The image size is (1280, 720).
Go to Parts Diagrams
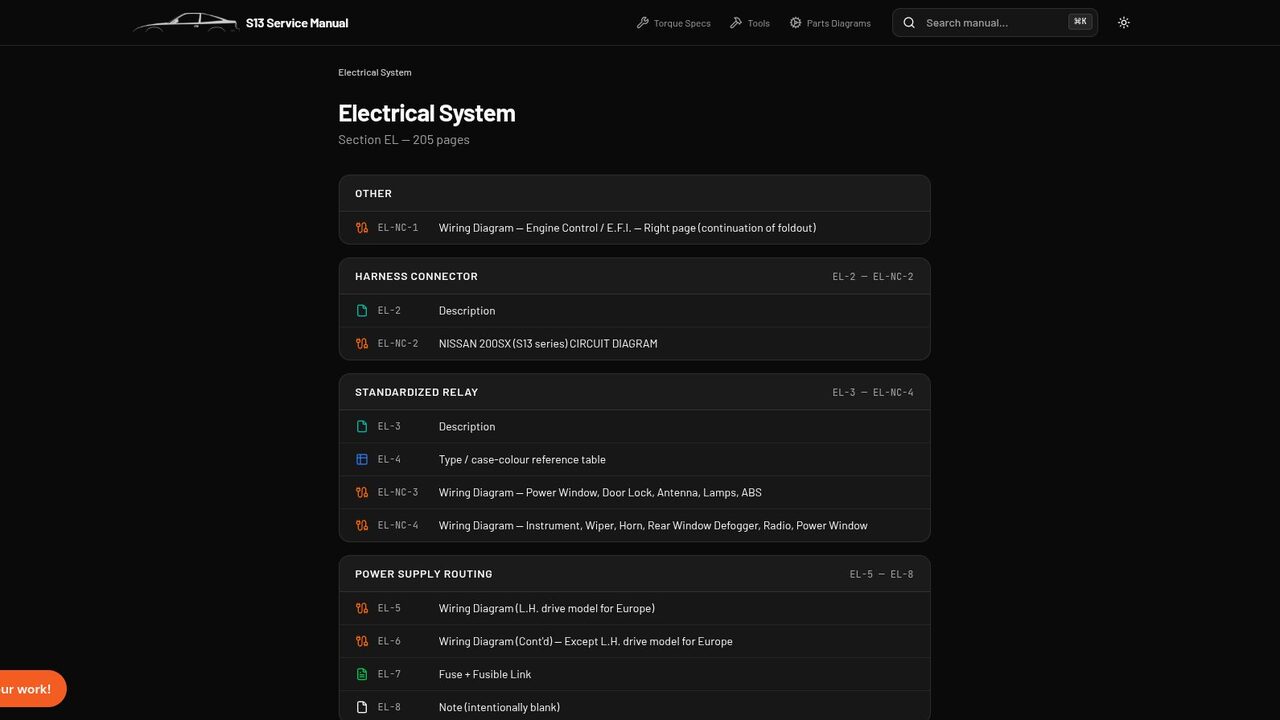829,23
